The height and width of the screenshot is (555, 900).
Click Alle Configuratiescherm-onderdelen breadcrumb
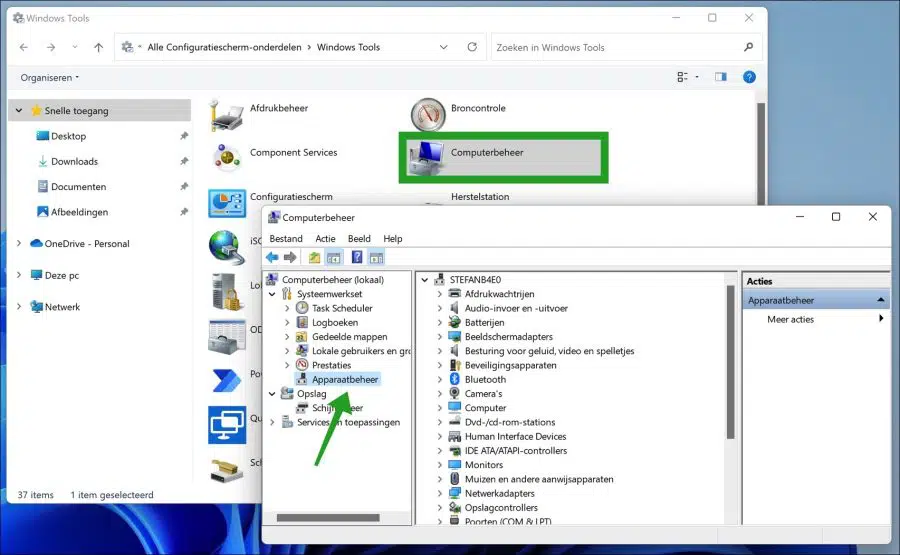[x=224, y=47]
